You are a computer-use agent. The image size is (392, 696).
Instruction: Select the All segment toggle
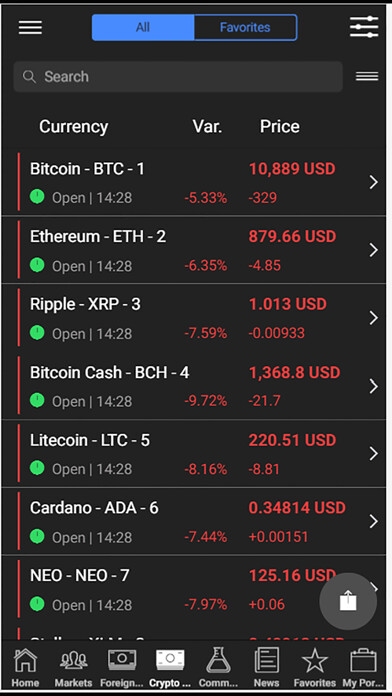[143, 28]
